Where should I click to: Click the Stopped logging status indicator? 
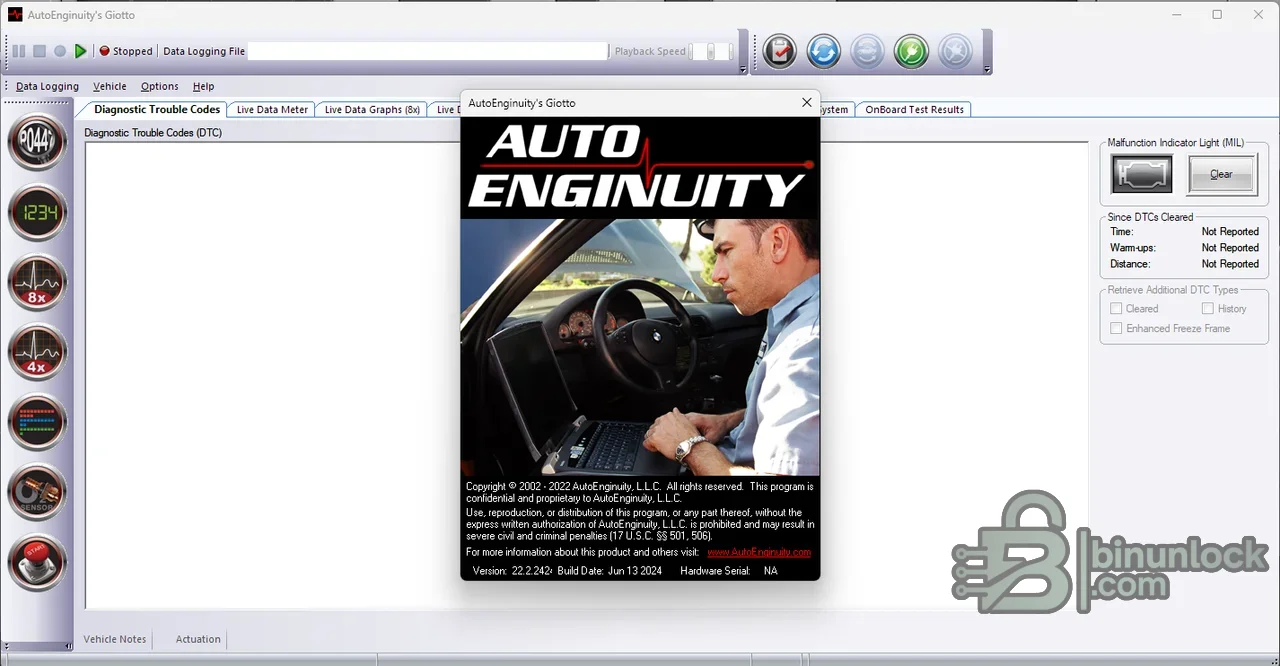(x=126, y=51)
